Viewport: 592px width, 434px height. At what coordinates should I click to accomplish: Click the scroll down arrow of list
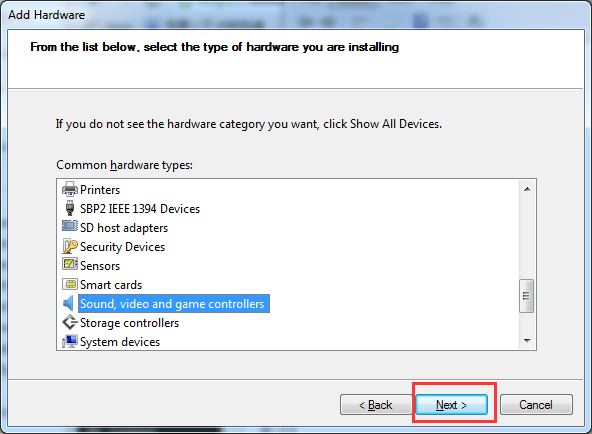point(527,341)
